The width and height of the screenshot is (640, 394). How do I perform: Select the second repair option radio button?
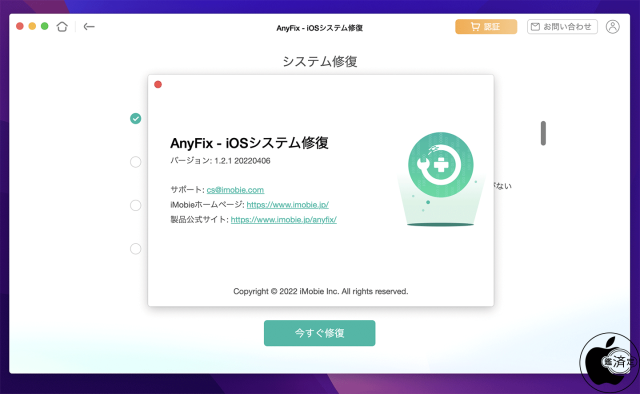coord(136,162)
